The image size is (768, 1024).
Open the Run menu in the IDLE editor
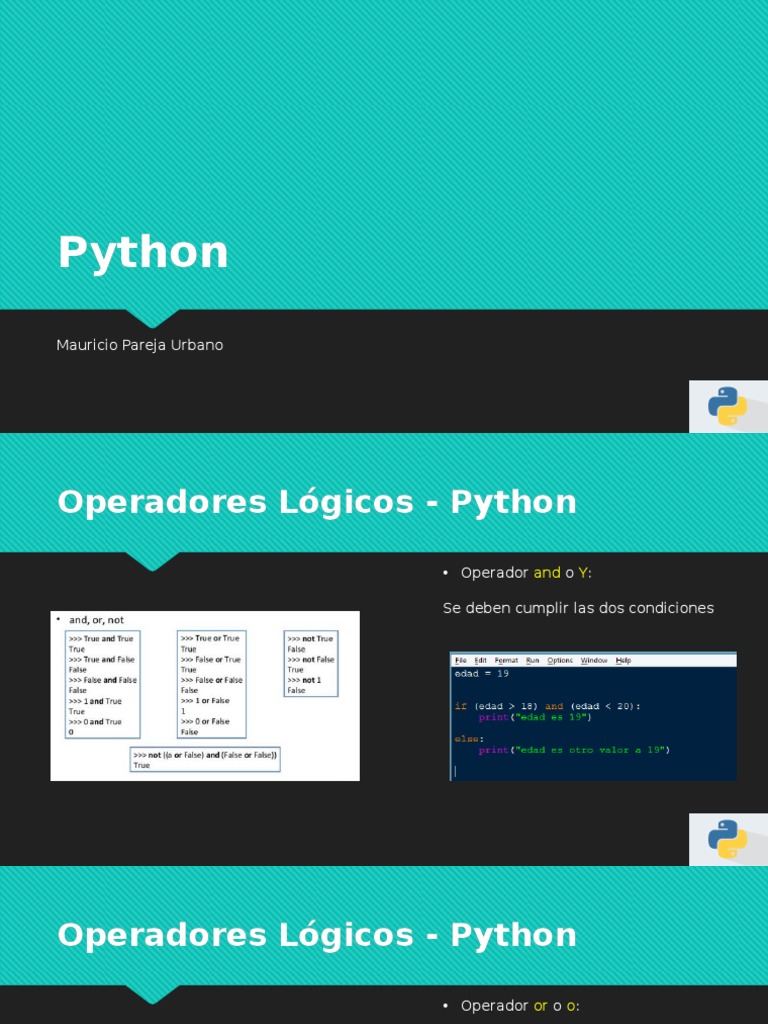532,660
